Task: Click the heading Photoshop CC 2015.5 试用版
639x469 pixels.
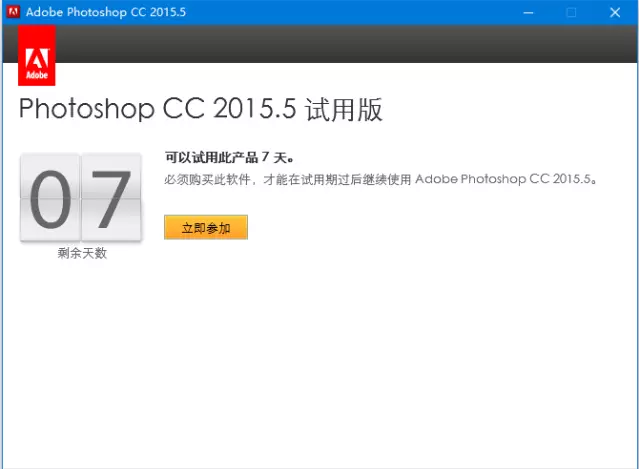Action: 201,109
